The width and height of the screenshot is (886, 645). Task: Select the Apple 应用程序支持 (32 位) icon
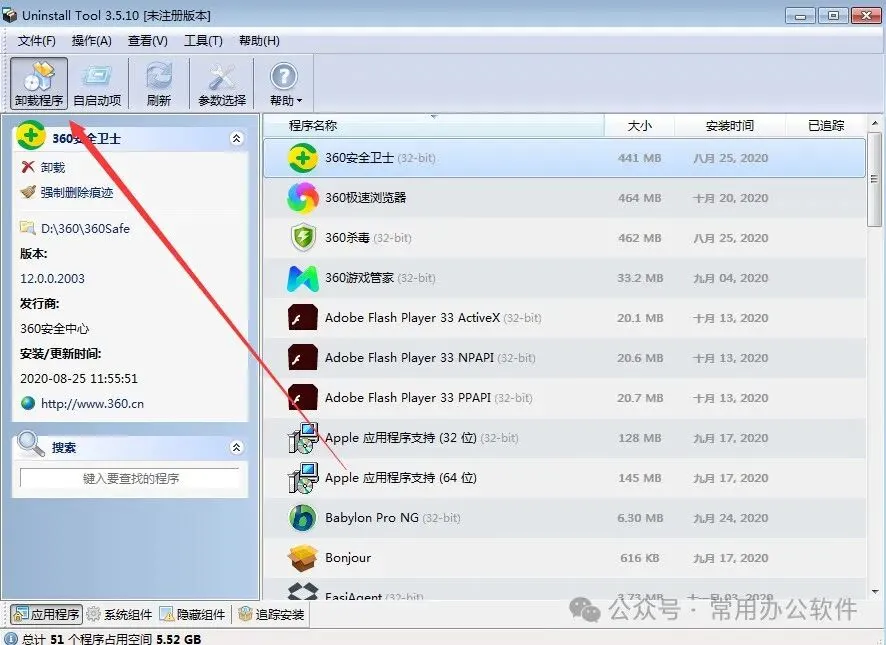[304, 438]
